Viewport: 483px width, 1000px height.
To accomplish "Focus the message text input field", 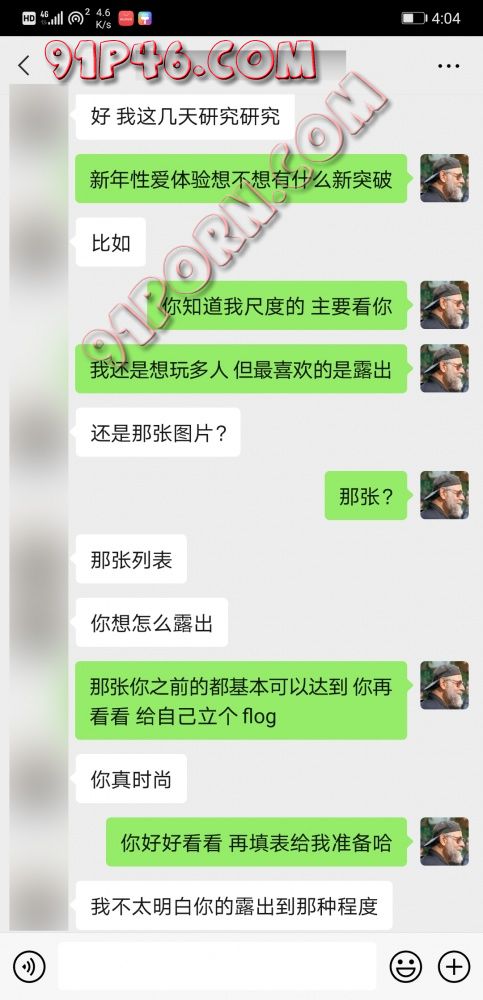I will pyautogui.click(x=217, y=966).
